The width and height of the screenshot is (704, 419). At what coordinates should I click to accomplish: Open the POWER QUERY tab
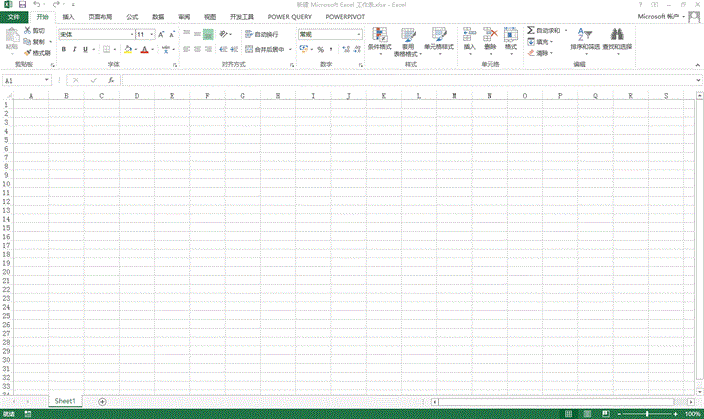click(x=289, y=17)
